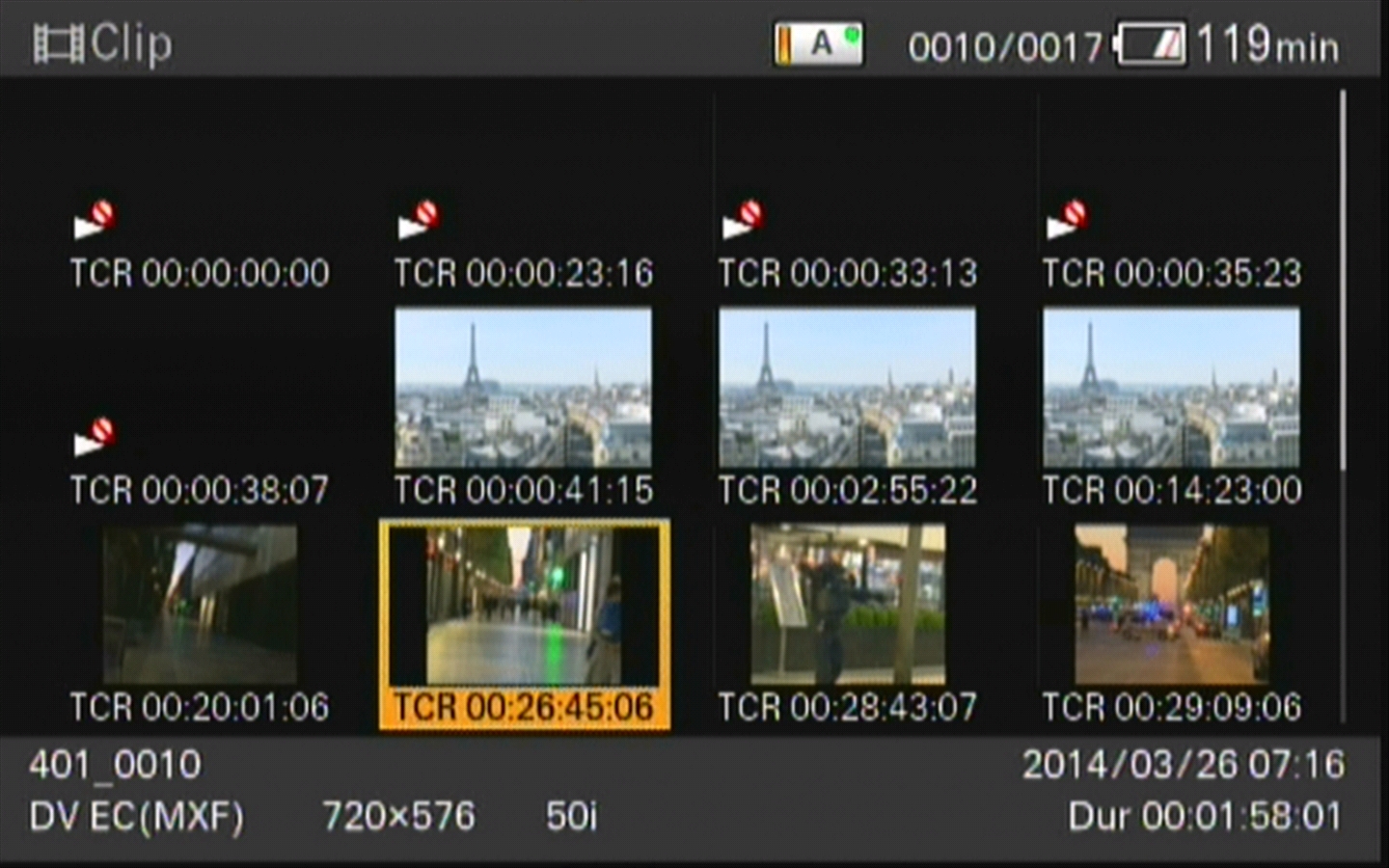Image resolution: width=1389 pixels, height=868 pixels.
Task: Select the unplayable clip icon at TCR 00:00:38:07
Action: coord(95,437)
